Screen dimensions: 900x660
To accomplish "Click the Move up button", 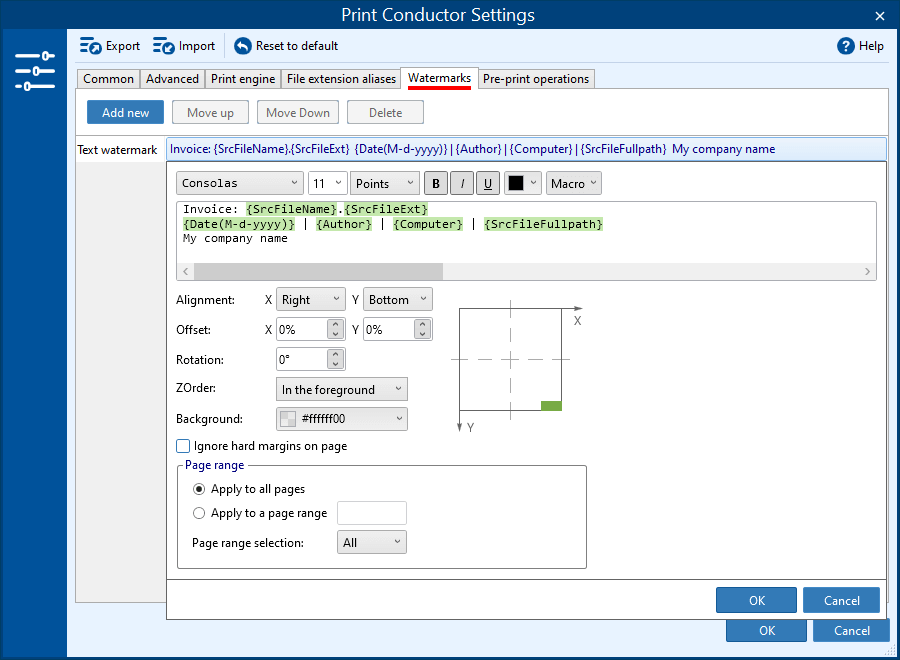I will [x=210, y=112].
